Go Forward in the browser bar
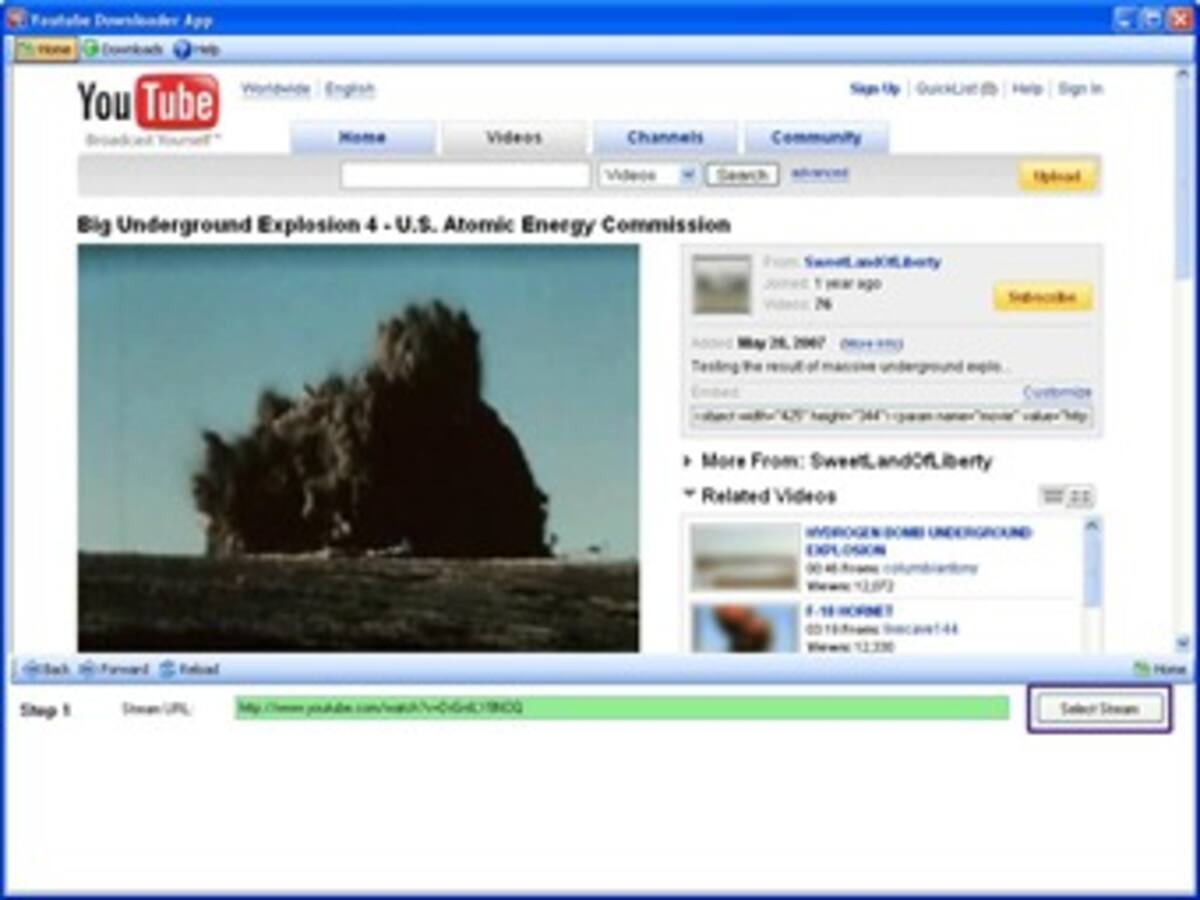The height and width of the screenshot is (900, 1200). [114, 669]
